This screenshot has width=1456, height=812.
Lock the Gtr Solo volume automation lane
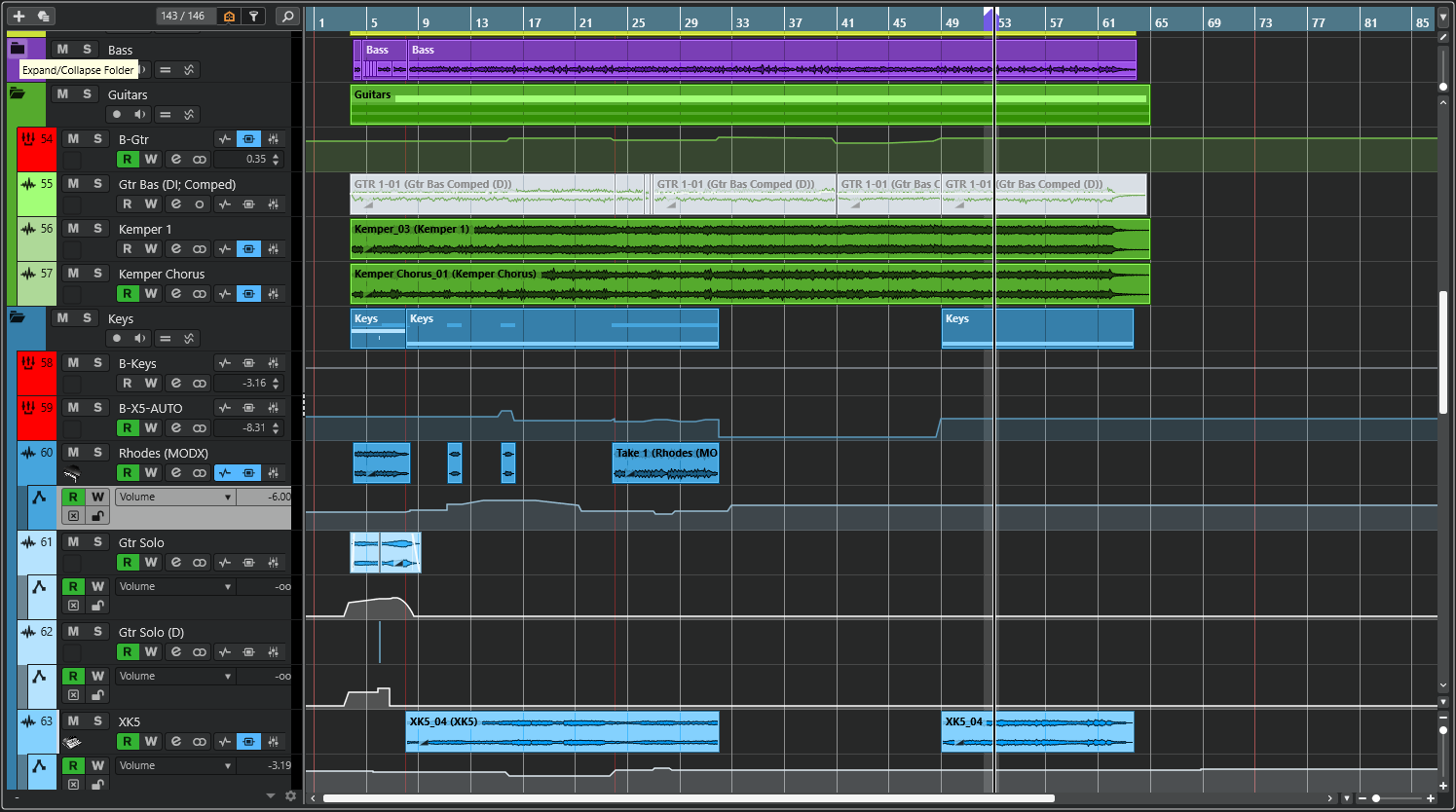[97, 606]
